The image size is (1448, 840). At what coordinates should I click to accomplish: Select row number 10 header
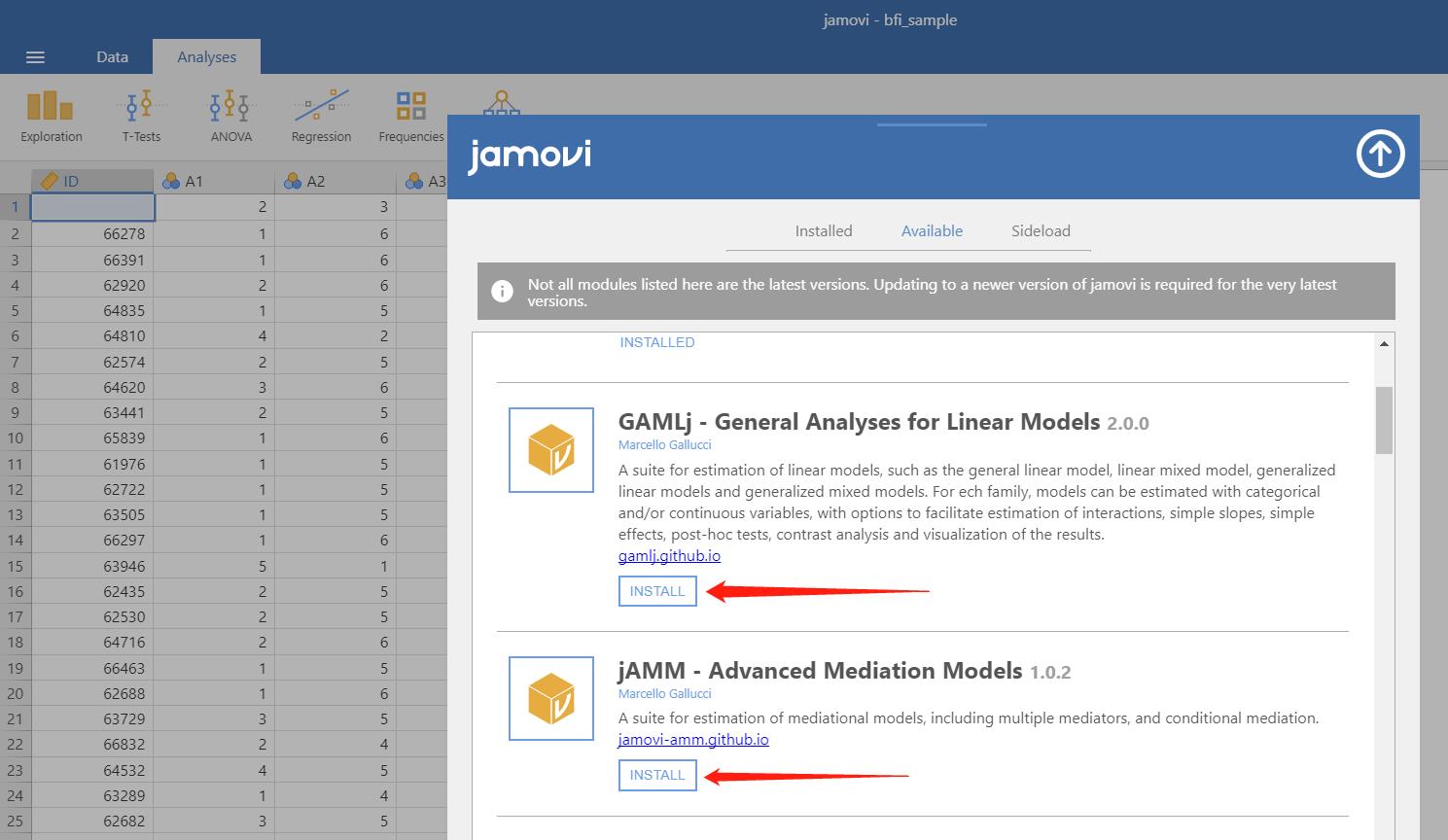point(16,437)
